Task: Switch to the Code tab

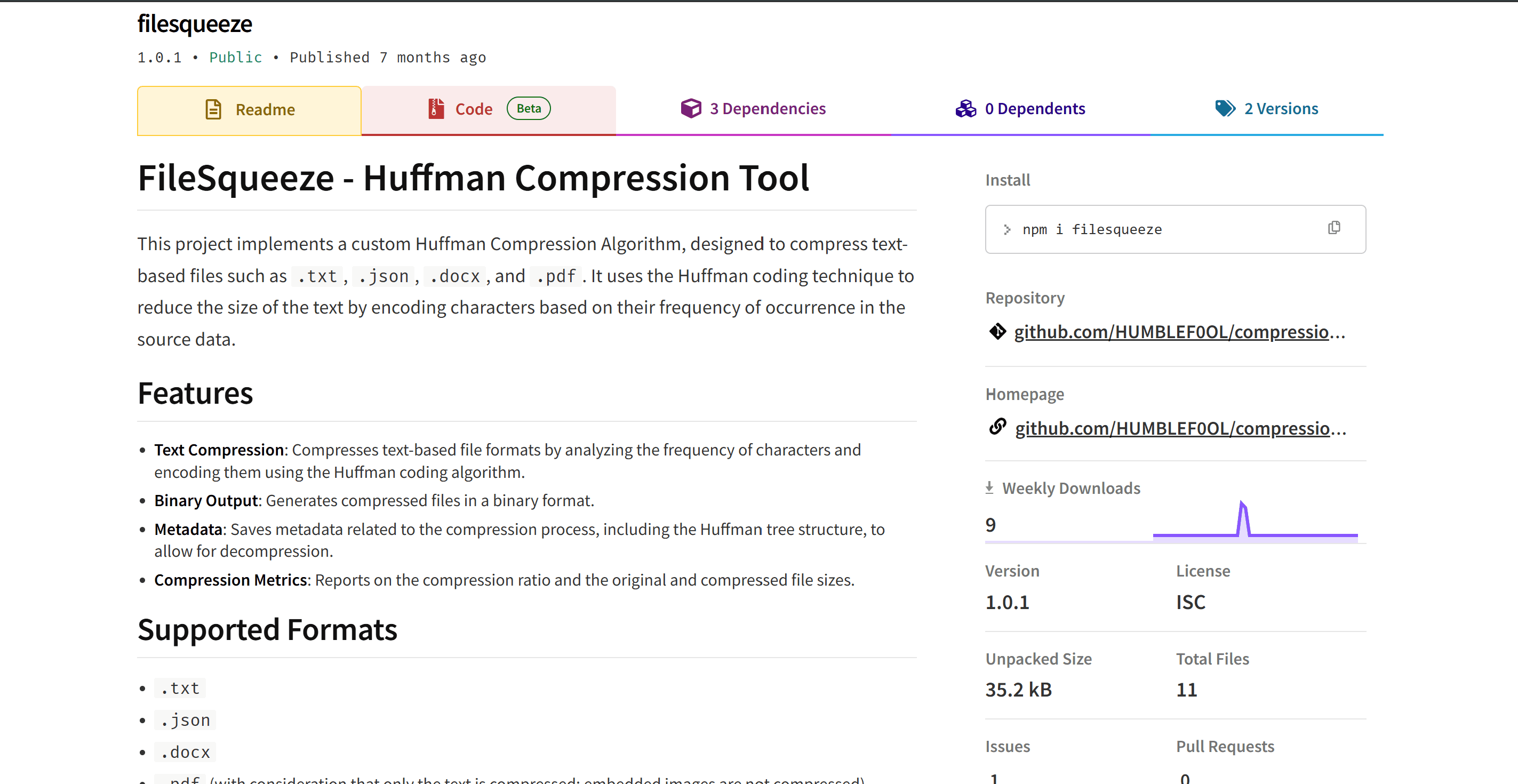Action: (473, 109)
